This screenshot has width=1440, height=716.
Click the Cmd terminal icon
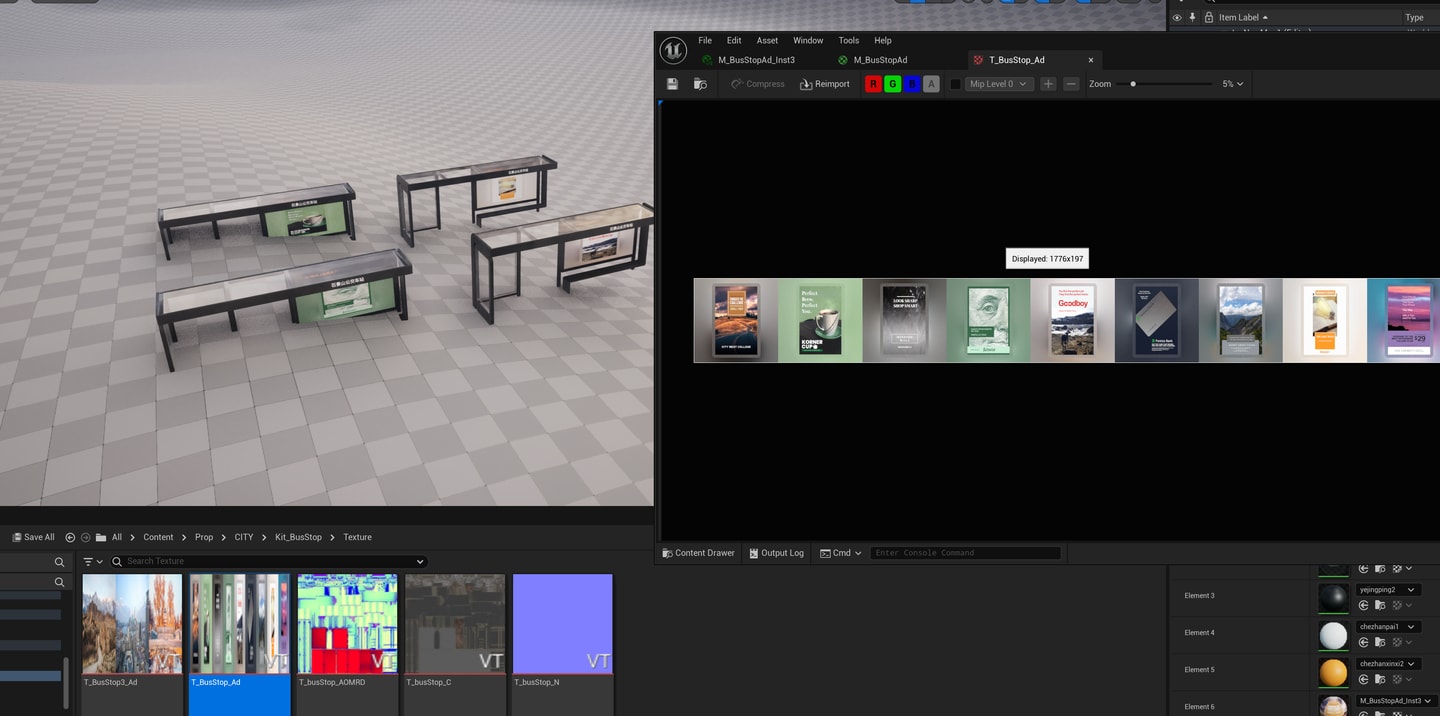825,553
